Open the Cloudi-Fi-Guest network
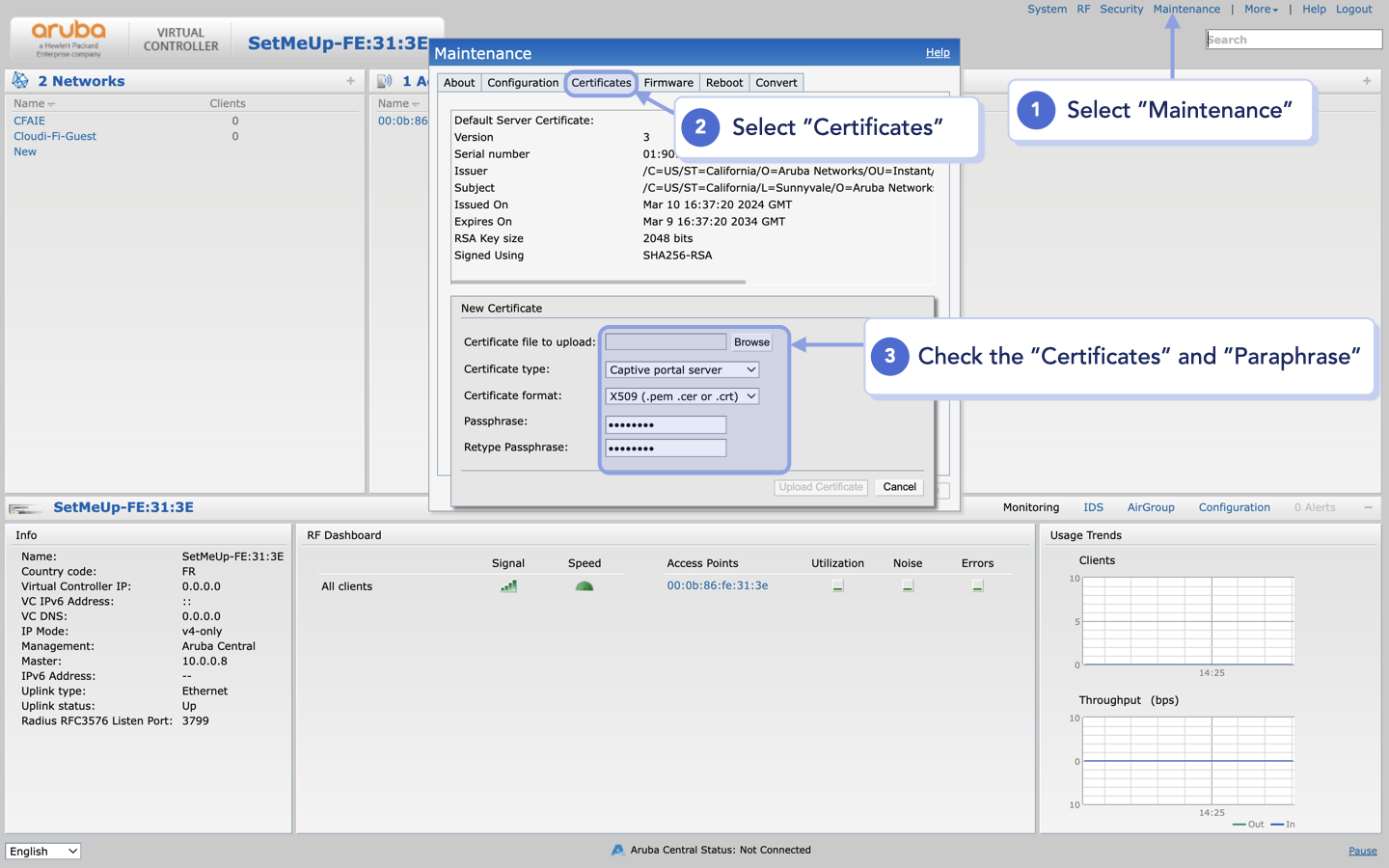Viewport: 1389px width, 868px height. (x=54, y=136)
